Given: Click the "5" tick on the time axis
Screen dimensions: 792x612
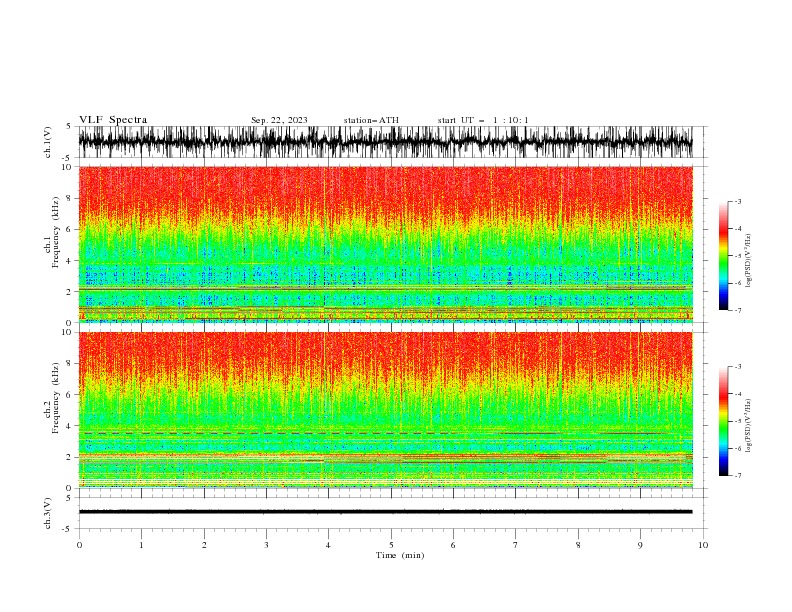Looking at the screenshot, I should pos(391,545).
